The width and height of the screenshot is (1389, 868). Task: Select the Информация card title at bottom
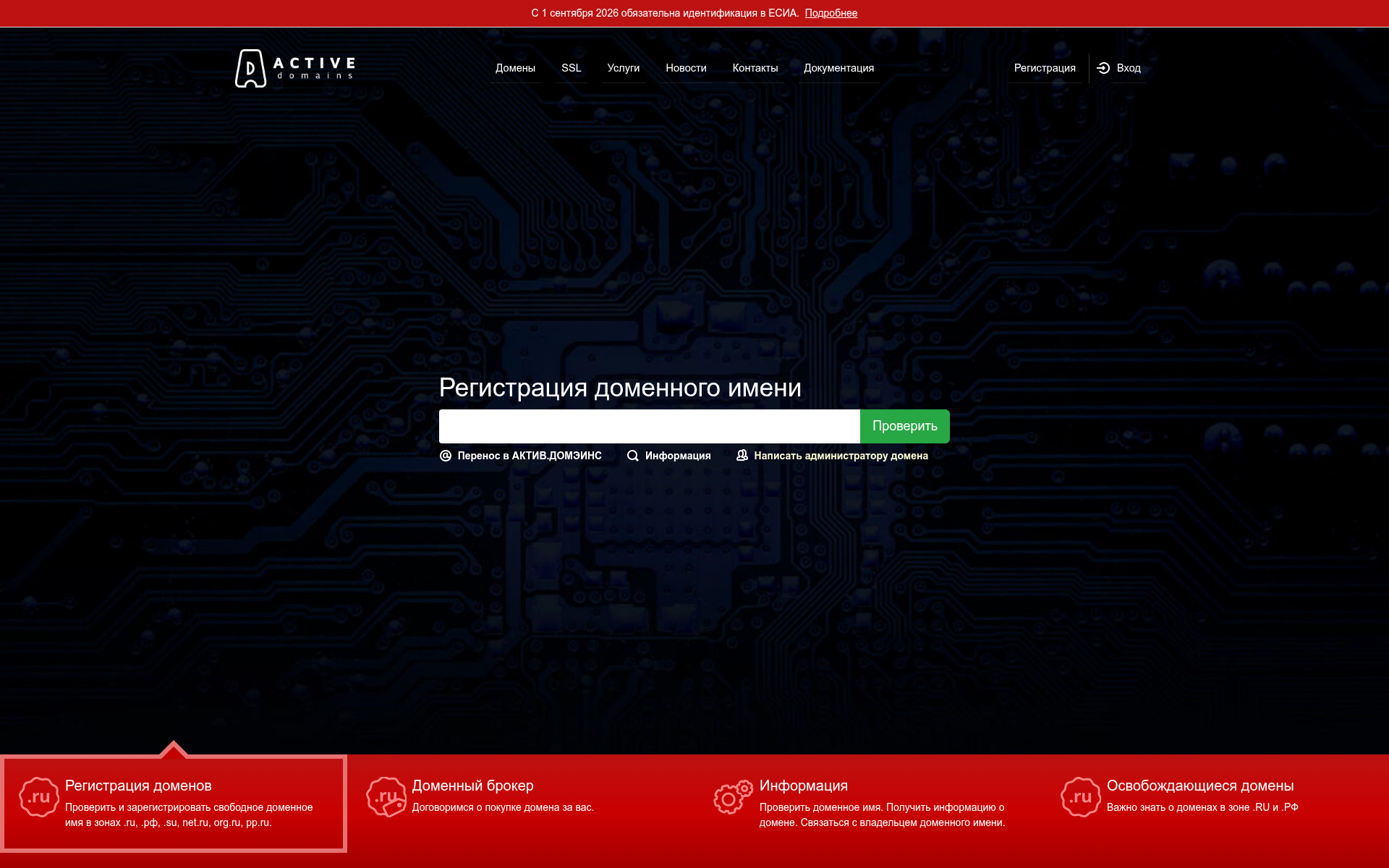point(804,786)
